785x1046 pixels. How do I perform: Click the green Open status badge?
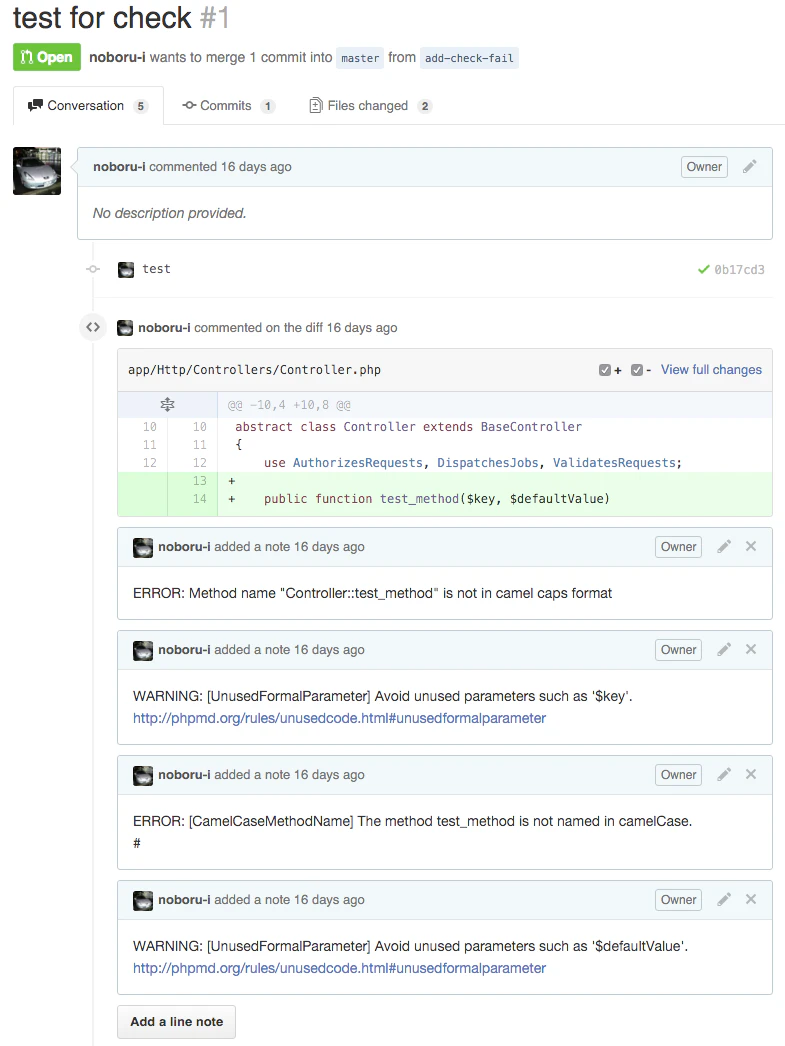47,57
